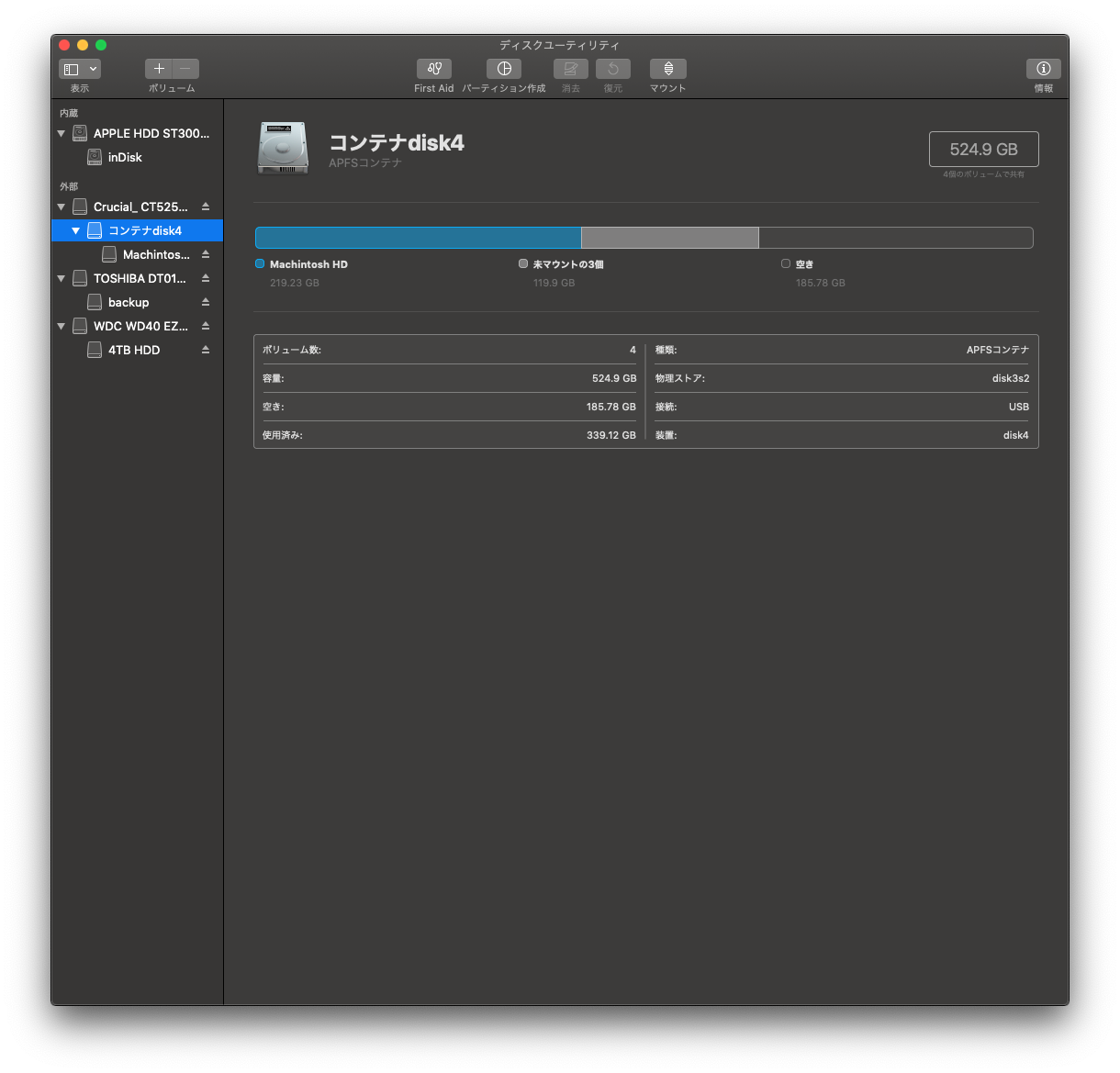Eject the Machintos... volume

(x=206, y=254)
